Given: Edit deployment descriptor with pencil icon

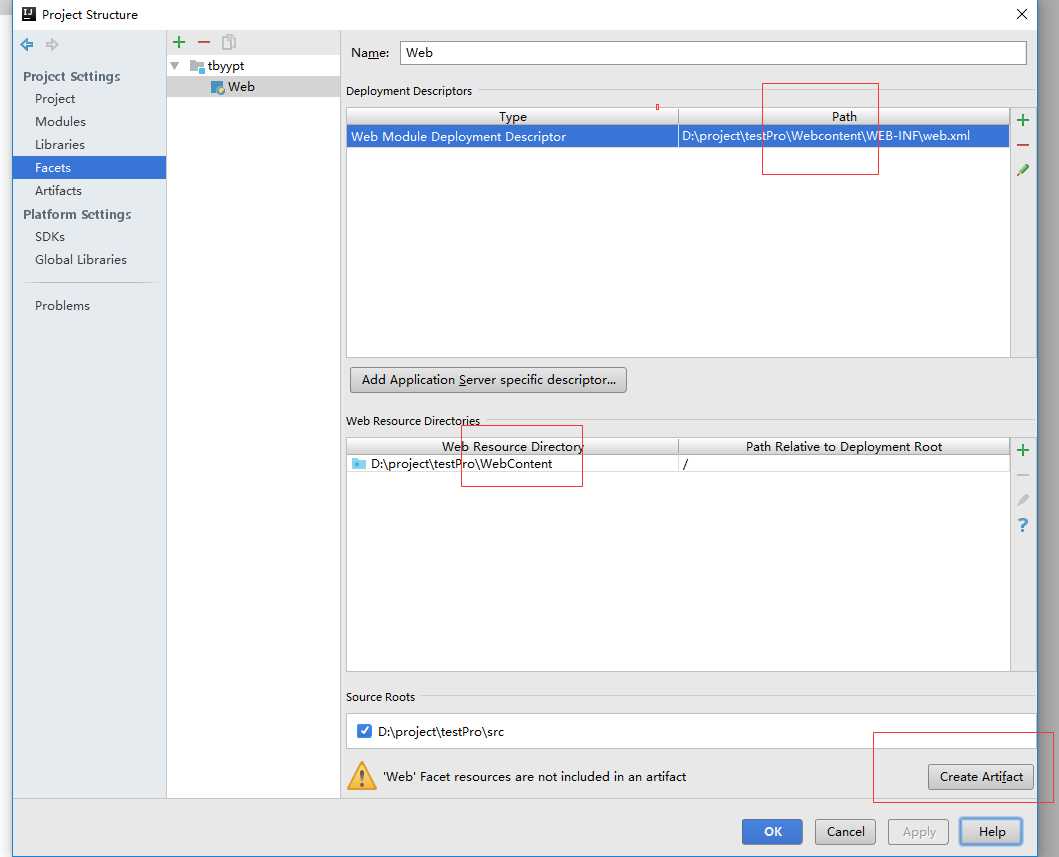Looking at the screenshot, I should pos(1023,170).
